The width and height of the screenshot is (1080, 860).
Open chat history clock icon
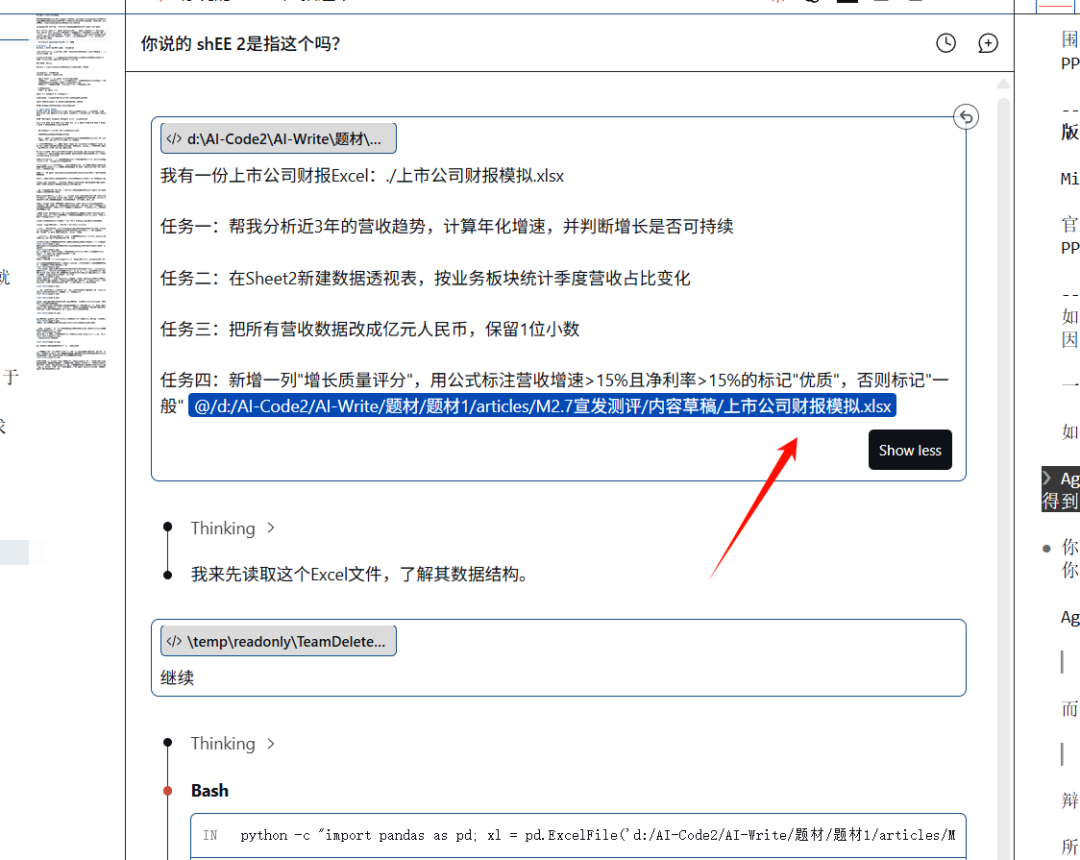point(946,43)
